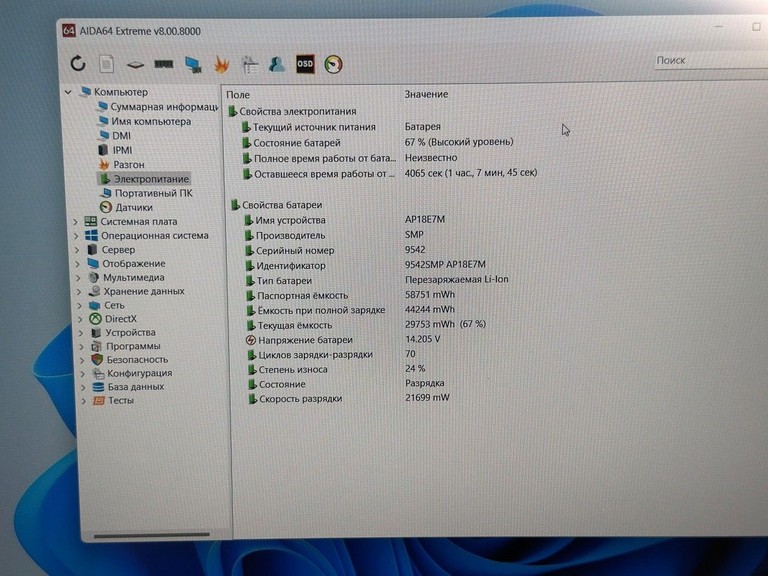Select Свойства батареи group row

277,205
